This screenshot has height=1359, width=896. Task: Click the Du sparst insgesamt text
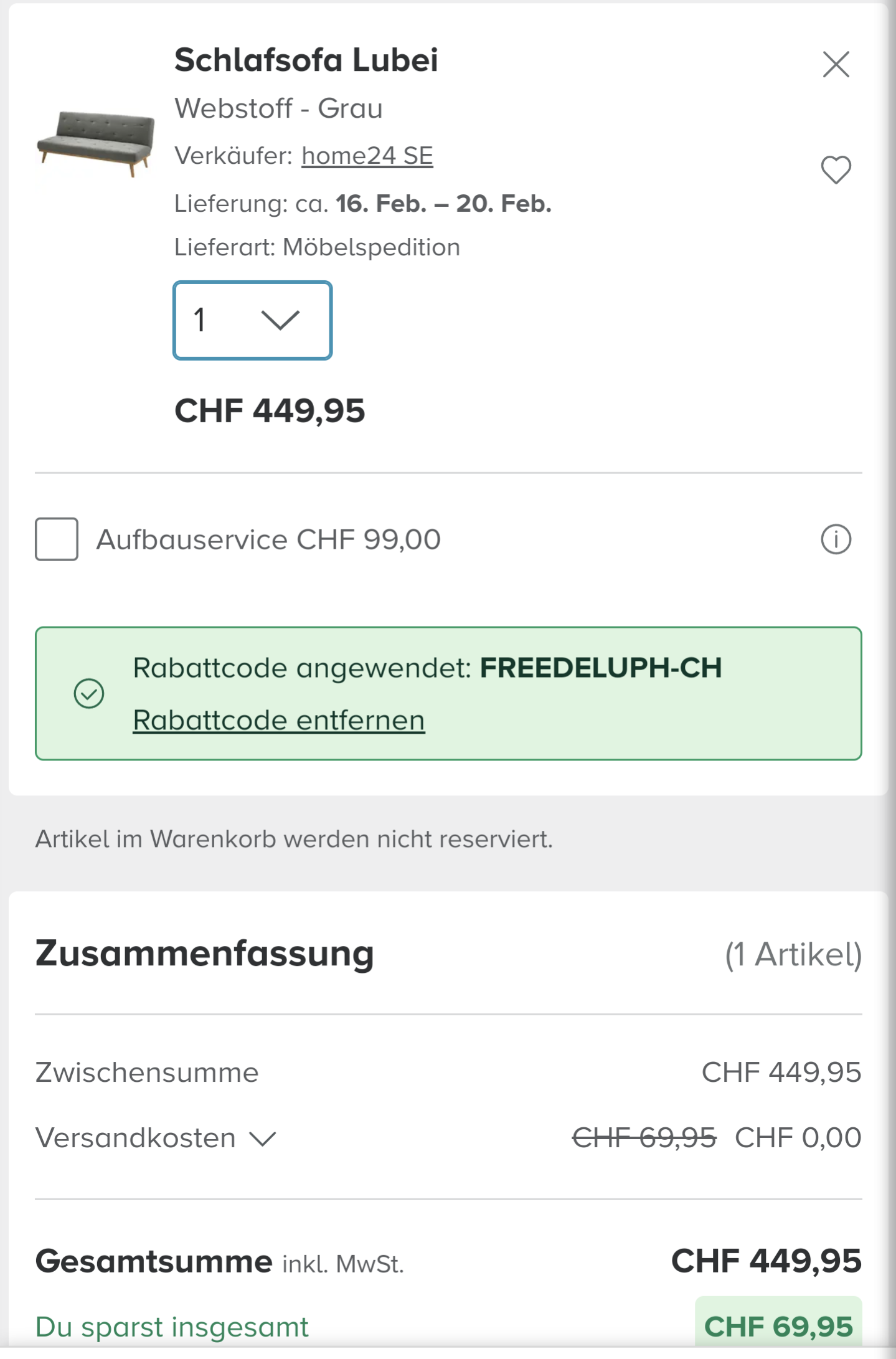coord(172,1327)
